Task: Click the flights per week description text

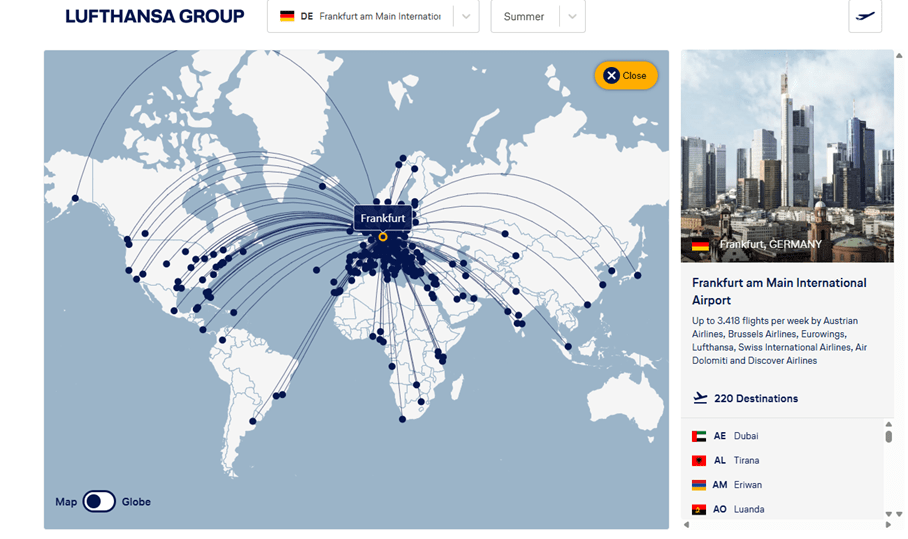Action: tap(779, 340)
